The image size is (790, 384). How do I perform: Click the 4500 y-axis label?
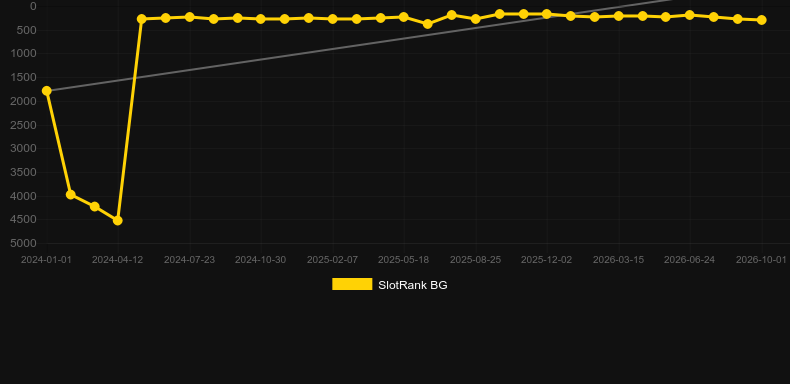24,220
